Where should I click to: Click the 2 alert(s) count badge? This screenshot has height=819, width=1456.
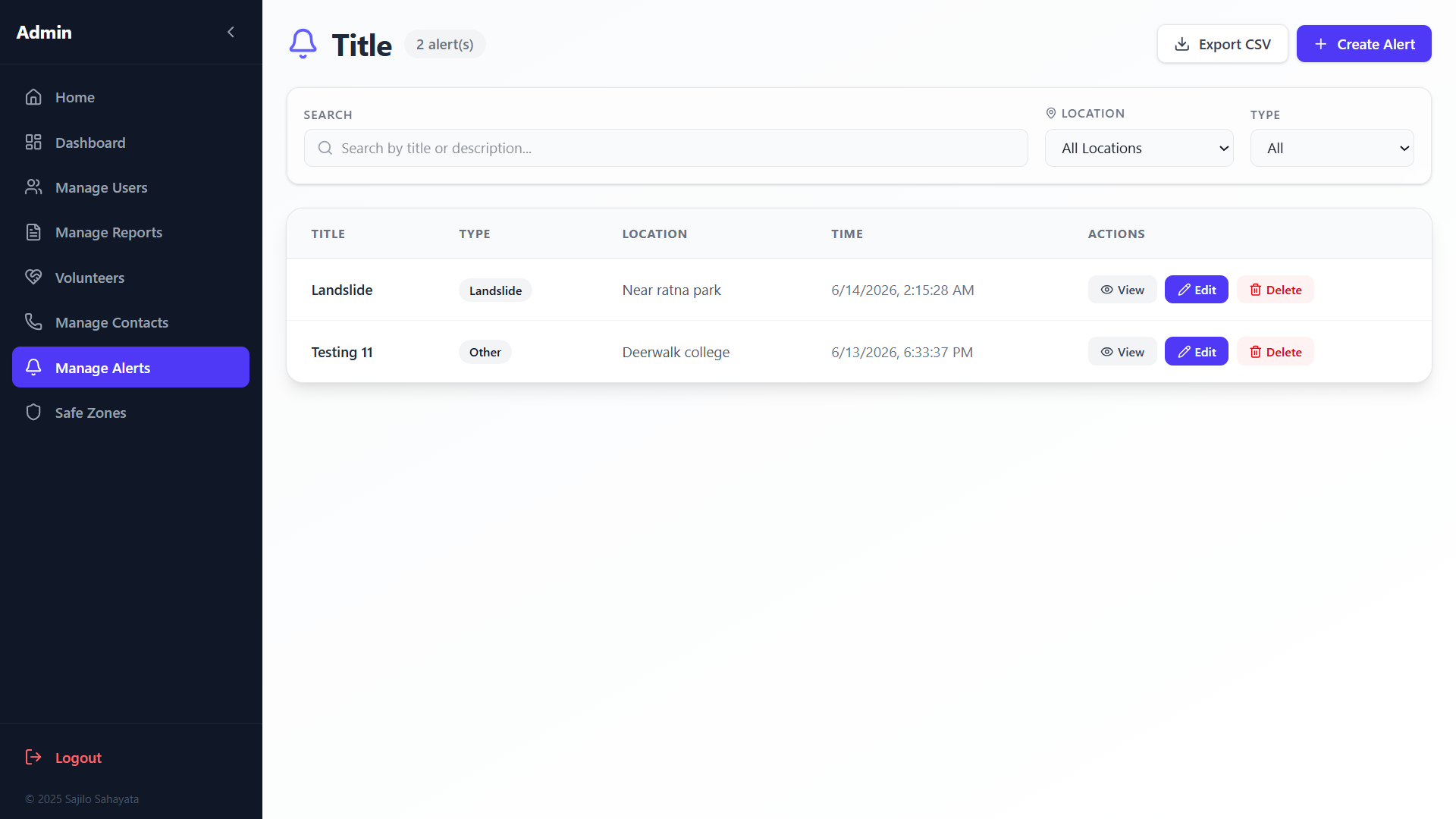pos(444,44)
